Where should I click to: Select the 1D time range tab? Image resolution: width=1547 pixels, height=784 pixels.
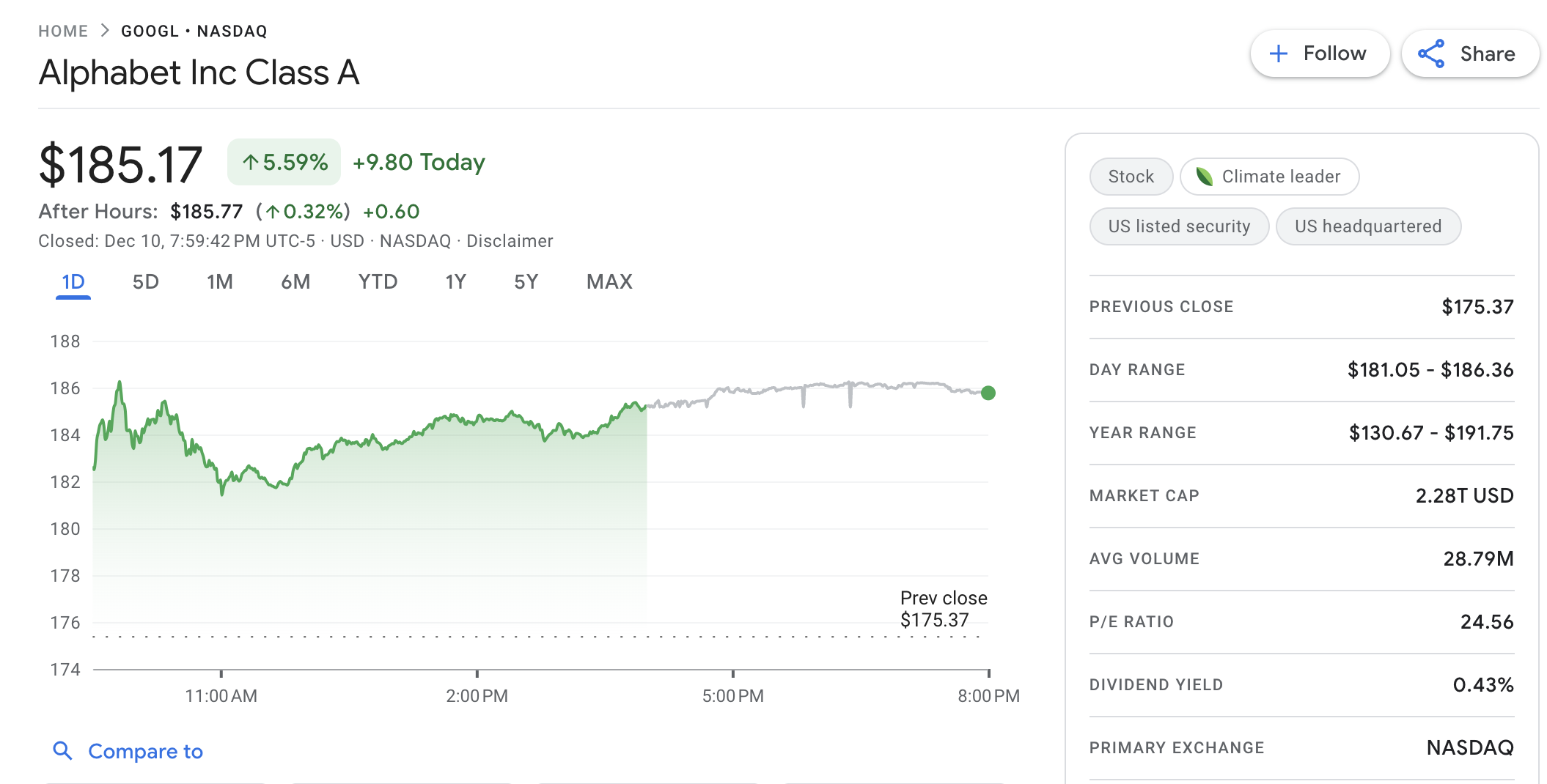(73, 282)
